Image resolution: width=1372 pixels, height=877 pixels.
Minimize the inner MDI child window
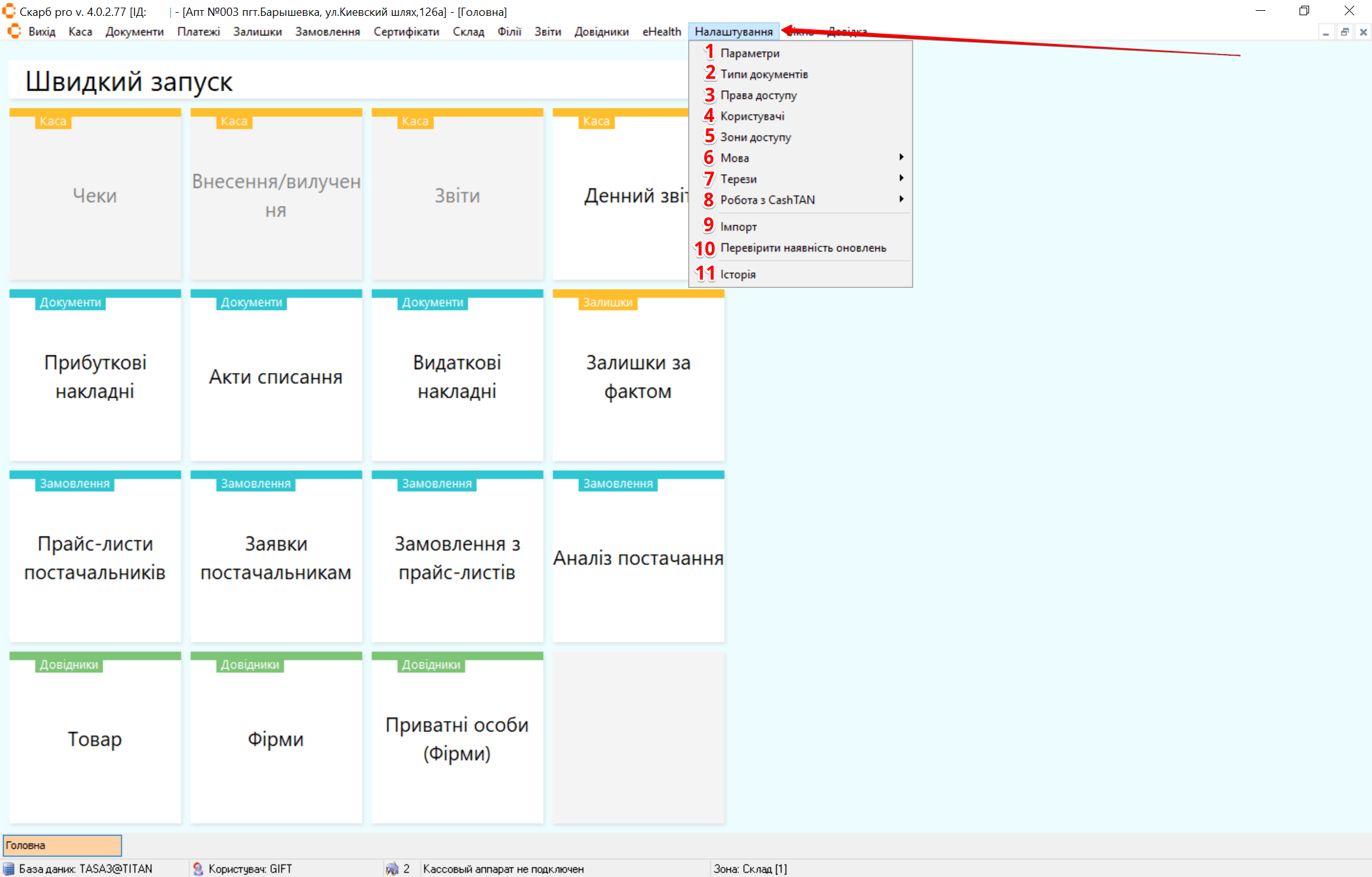coord(1326,32)
